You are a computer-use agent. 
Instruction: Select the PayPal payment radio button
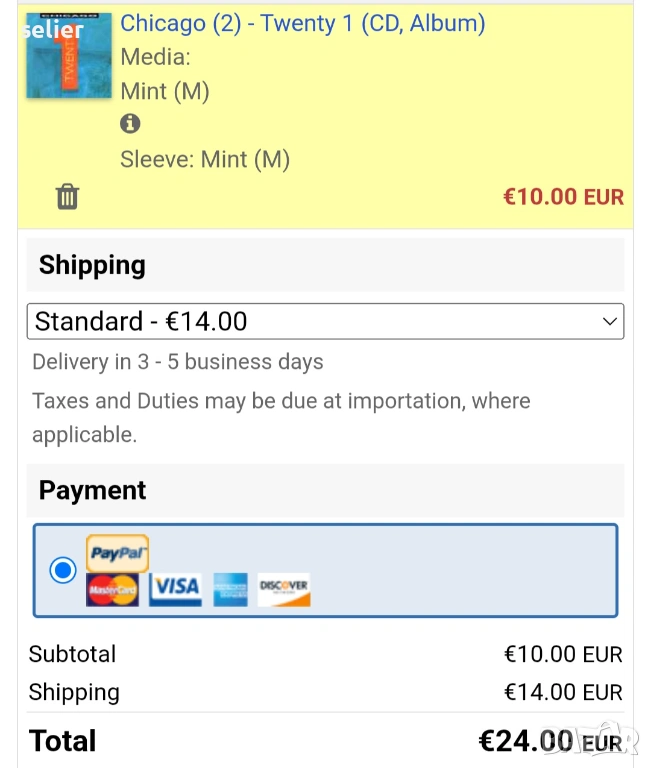click(x=63, y=570)
